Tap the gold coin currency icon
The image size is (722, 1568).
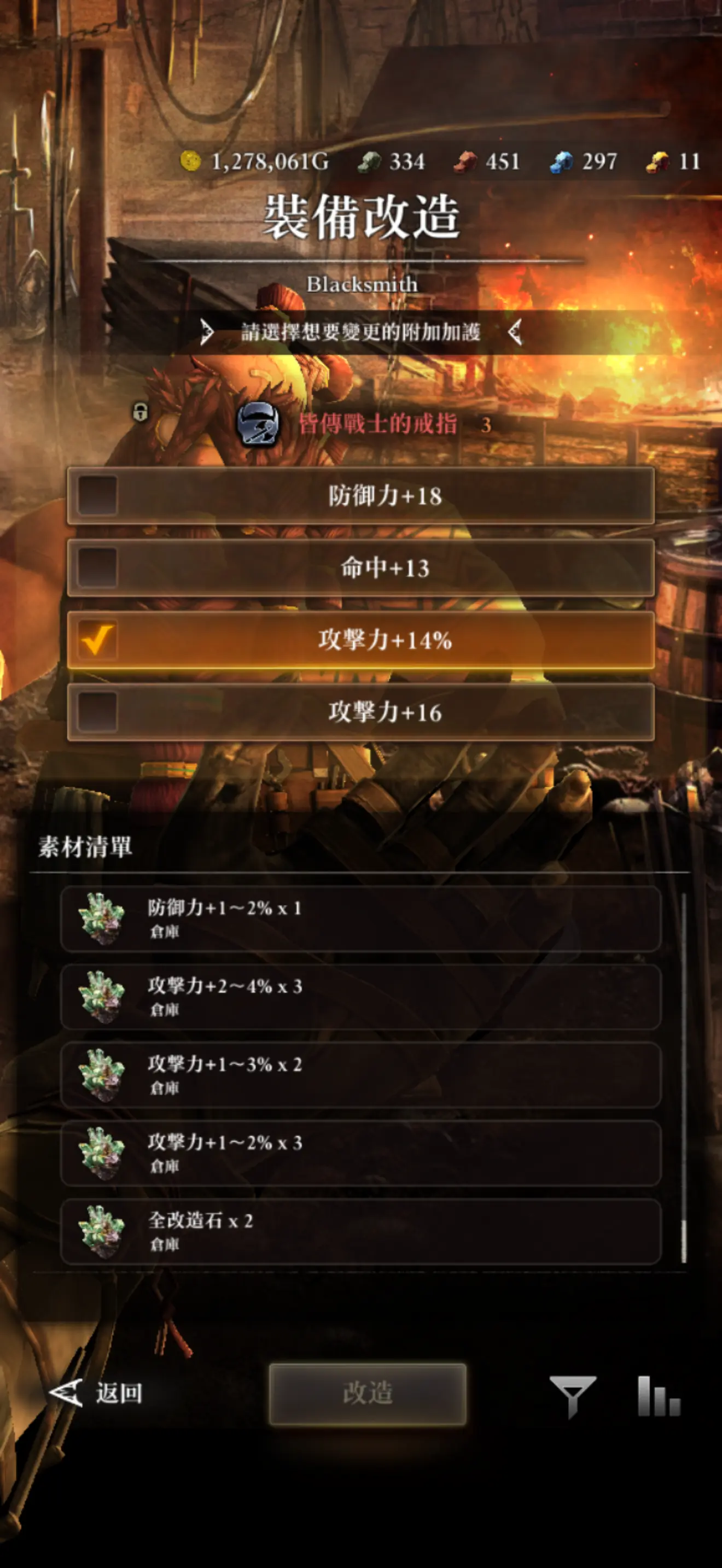[190, 161]
